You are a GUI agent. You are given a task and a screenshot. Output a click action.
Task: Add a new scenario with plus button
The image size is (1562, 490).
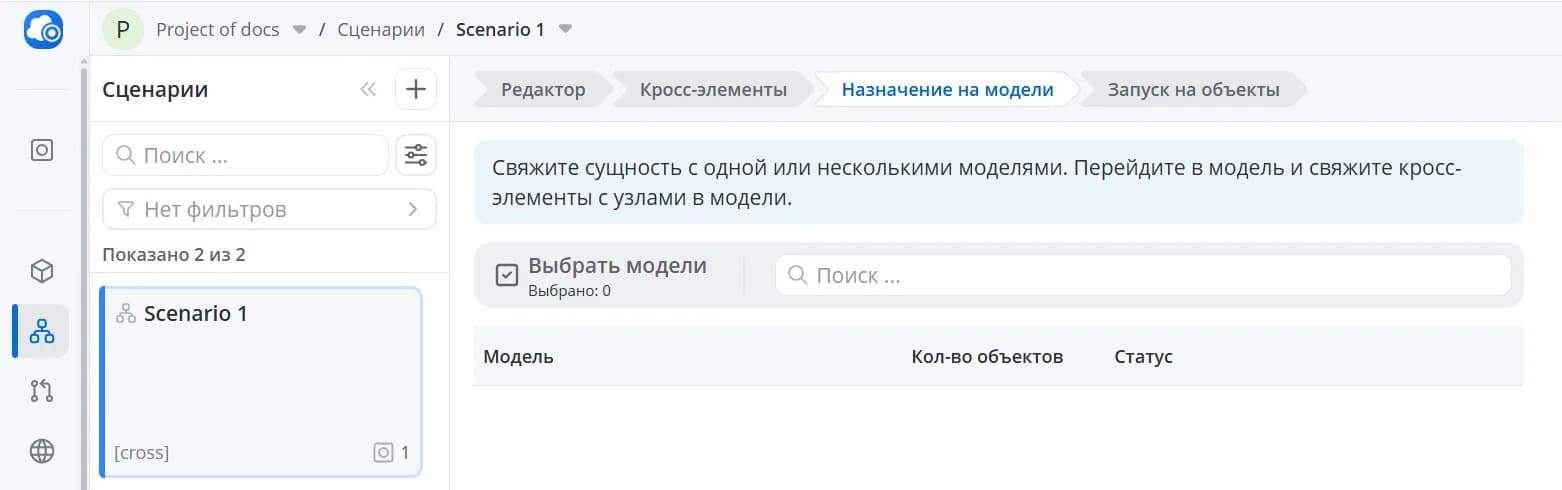(x=416, y=89)
